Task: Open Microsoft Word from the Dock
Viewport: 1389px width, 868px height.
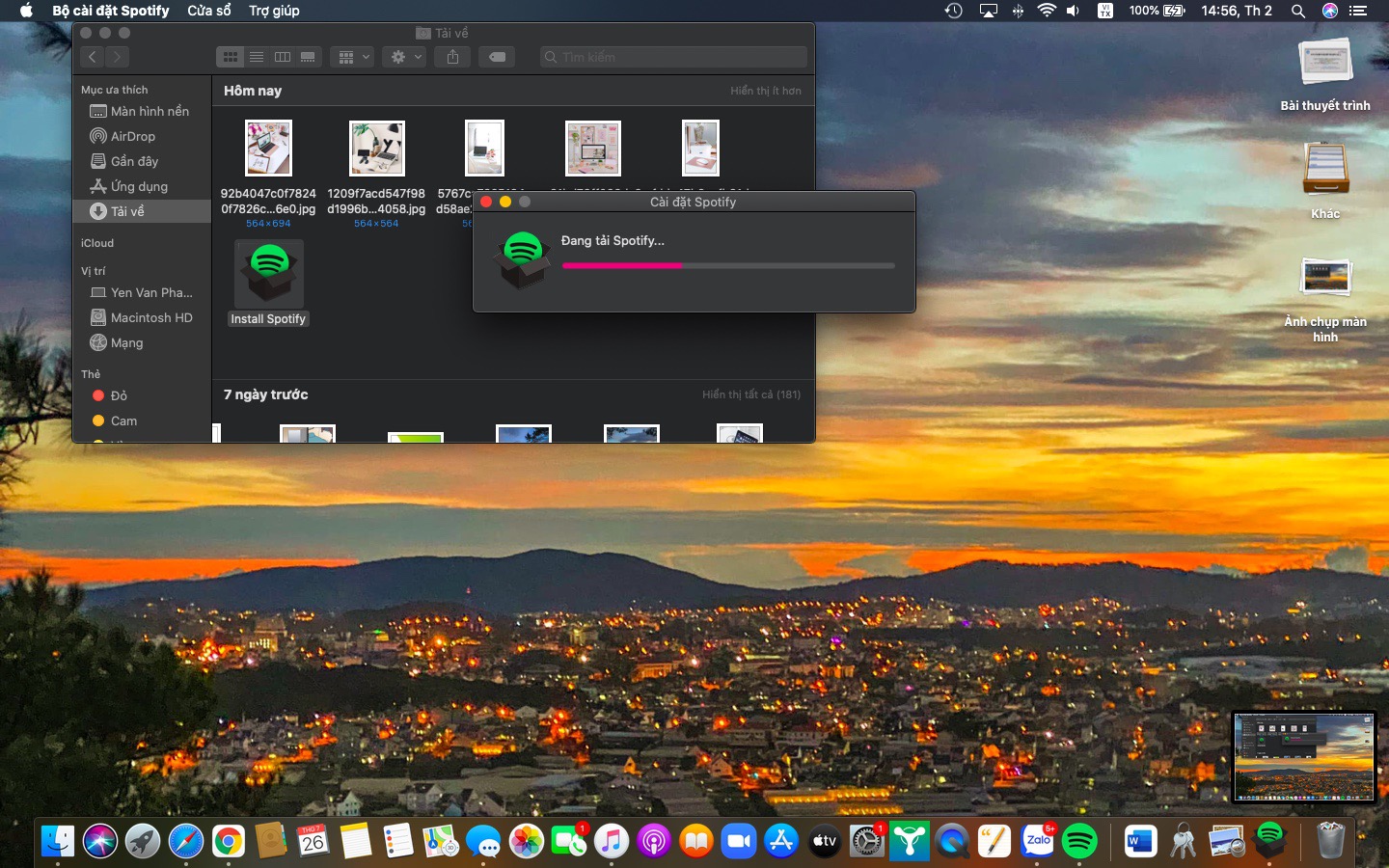Action: click(x=1140, y=842)
